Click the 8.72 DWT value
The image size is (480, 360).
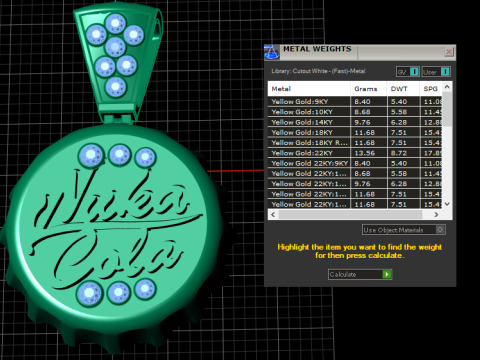click(399, 153)
